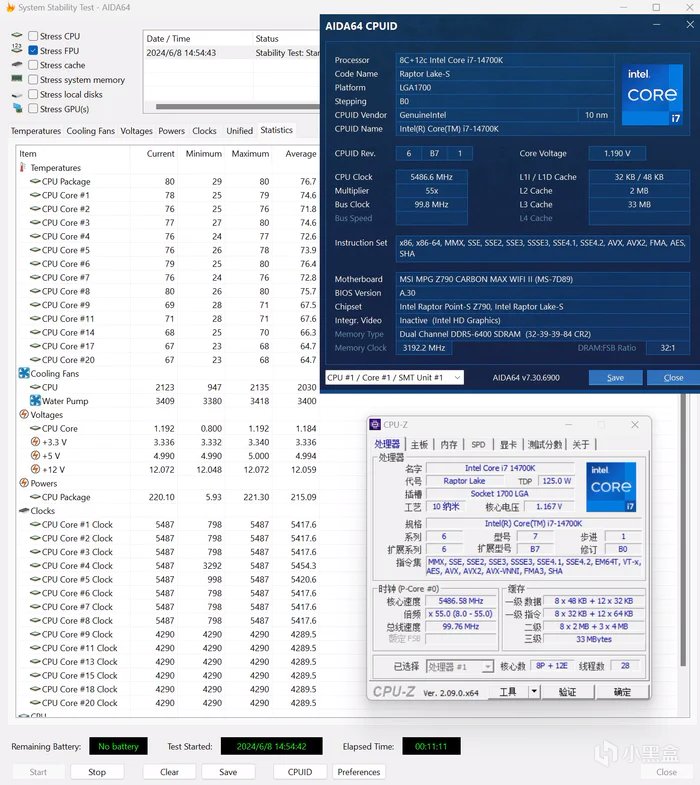Viewport: 700px width, 785px height.
Task: Open the Powers tab
Action: click(x=171, y=131)
